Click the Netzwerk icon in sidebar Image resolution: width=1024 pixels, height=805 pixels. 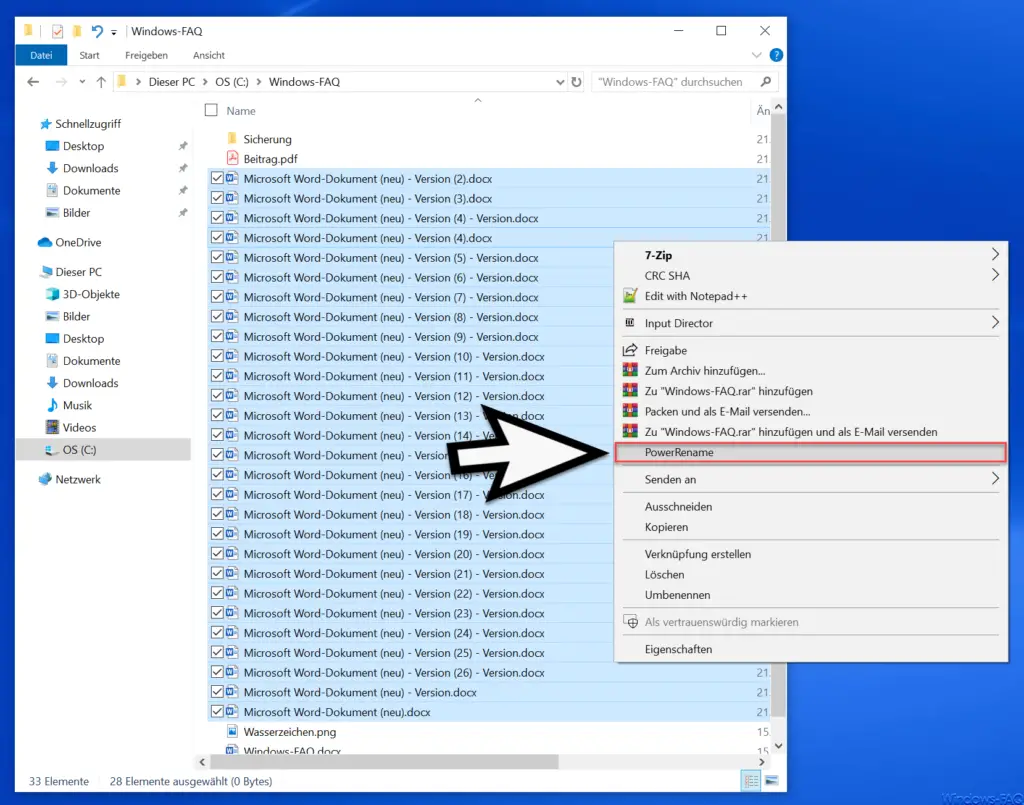coord(45,479)
